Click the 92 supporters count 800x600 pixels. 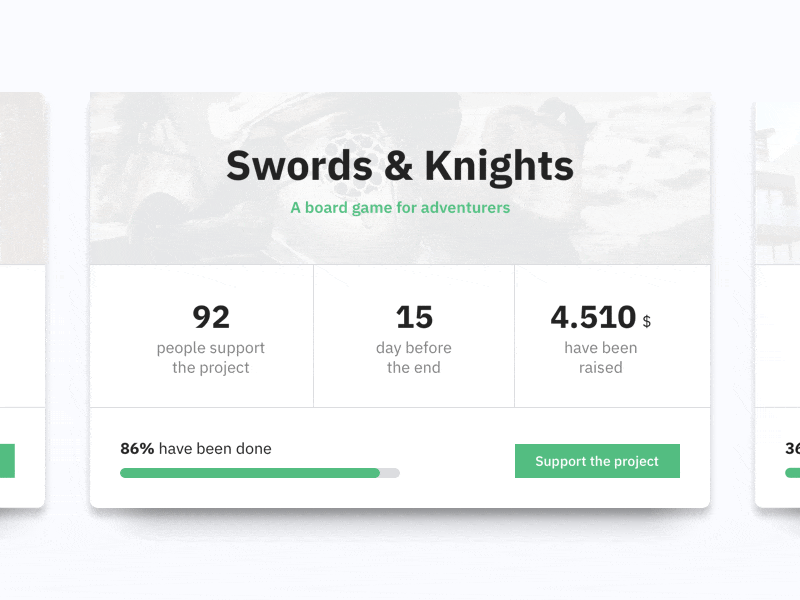click(x=211, y=317)
